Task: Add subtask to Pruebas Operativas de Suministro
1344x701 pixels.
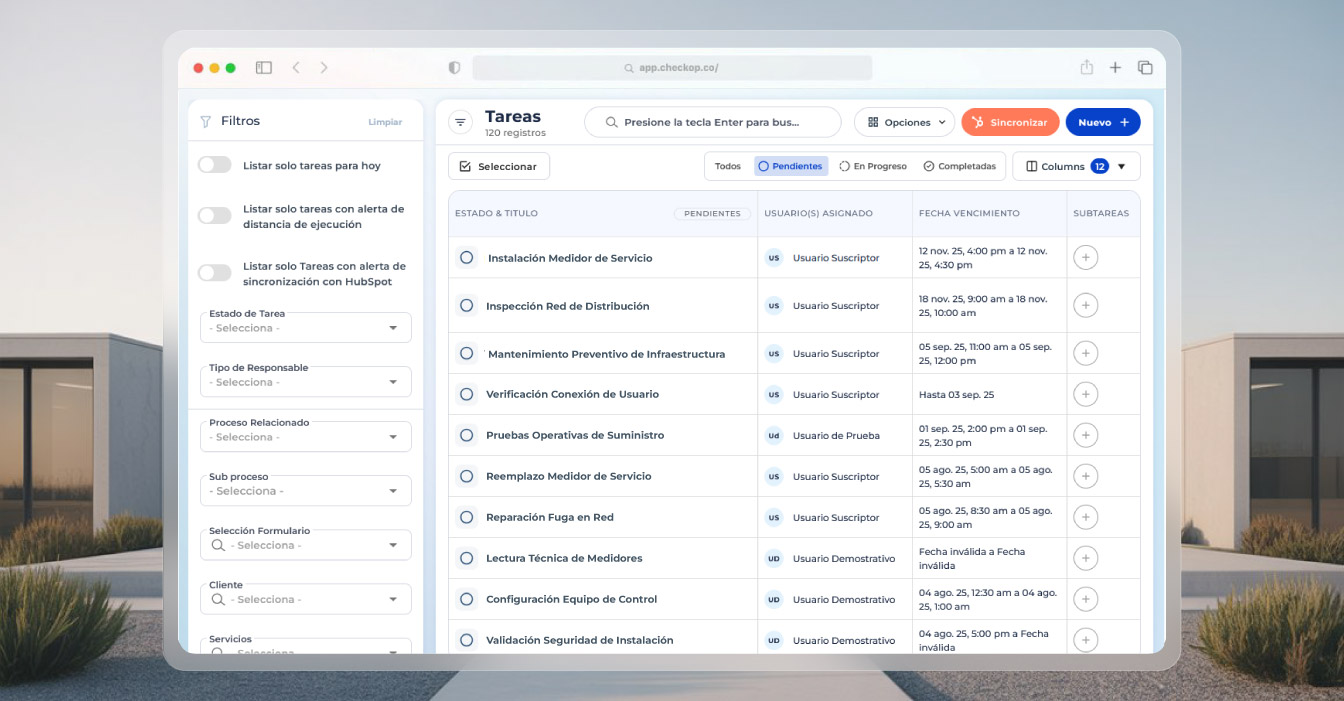Action: click(1085, 435)
